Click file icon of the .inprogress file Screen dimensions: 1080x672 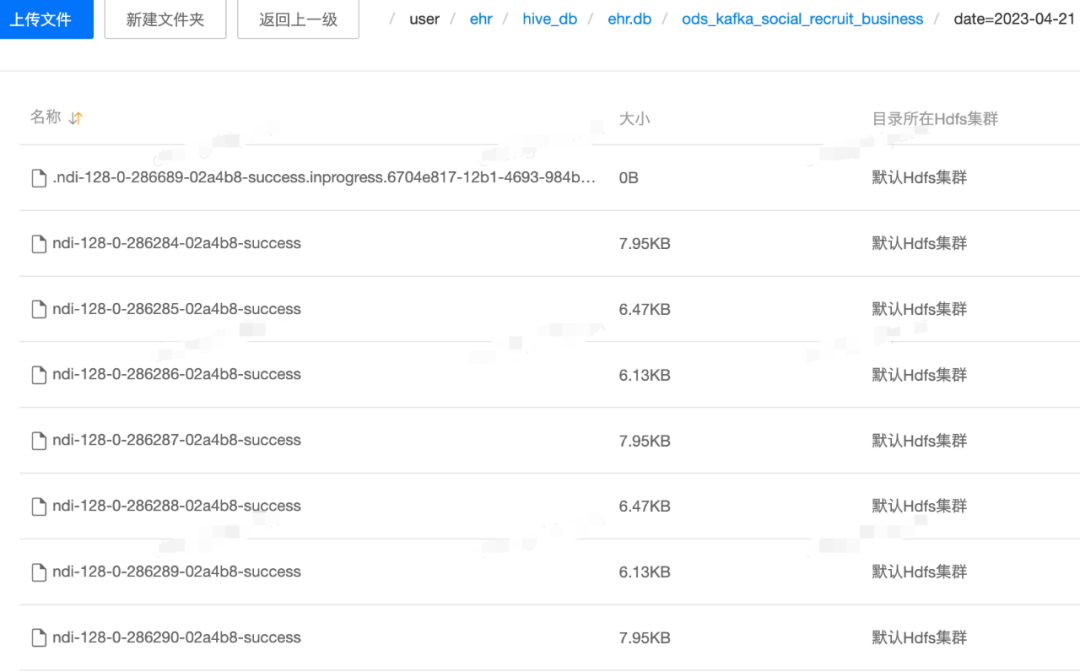(39, 178)
